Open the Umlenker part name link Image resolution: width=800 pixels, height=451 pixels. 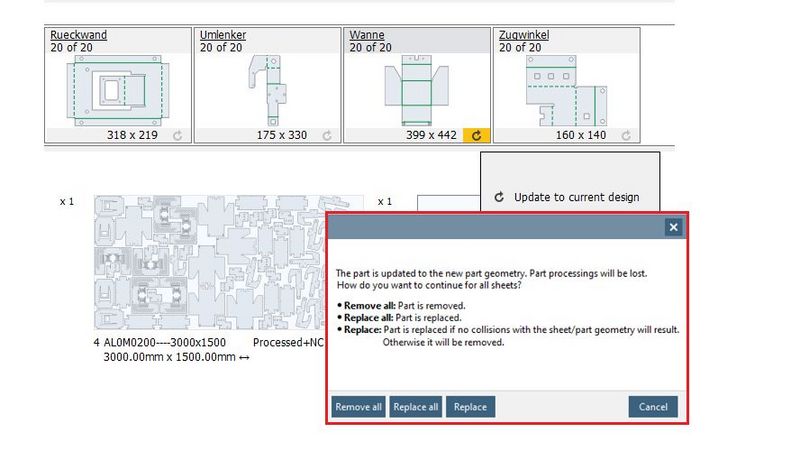[223, 35]
